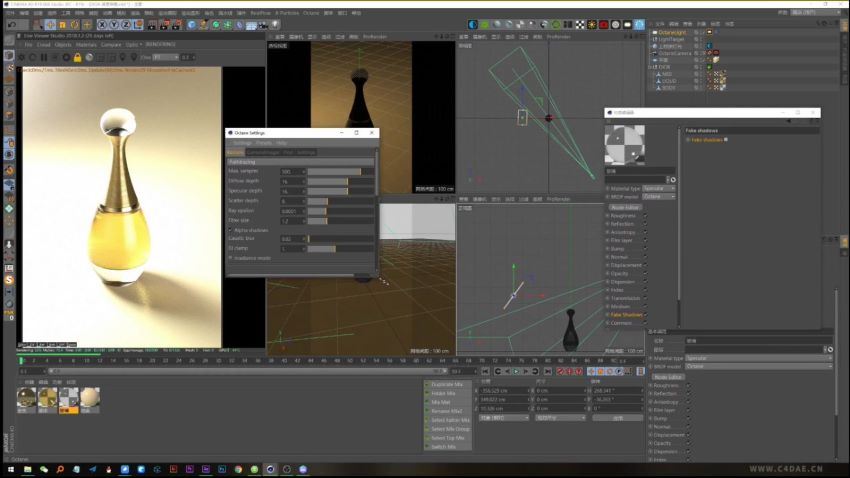Open the Compare menu in Live Viewer
Screen dimensions: 850x478
coord(111,44)
